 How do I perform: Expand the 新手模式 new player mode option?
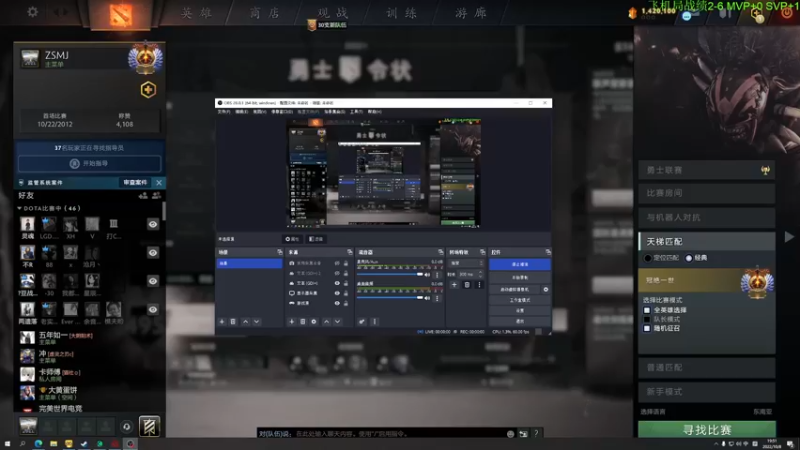coord(707,391)
